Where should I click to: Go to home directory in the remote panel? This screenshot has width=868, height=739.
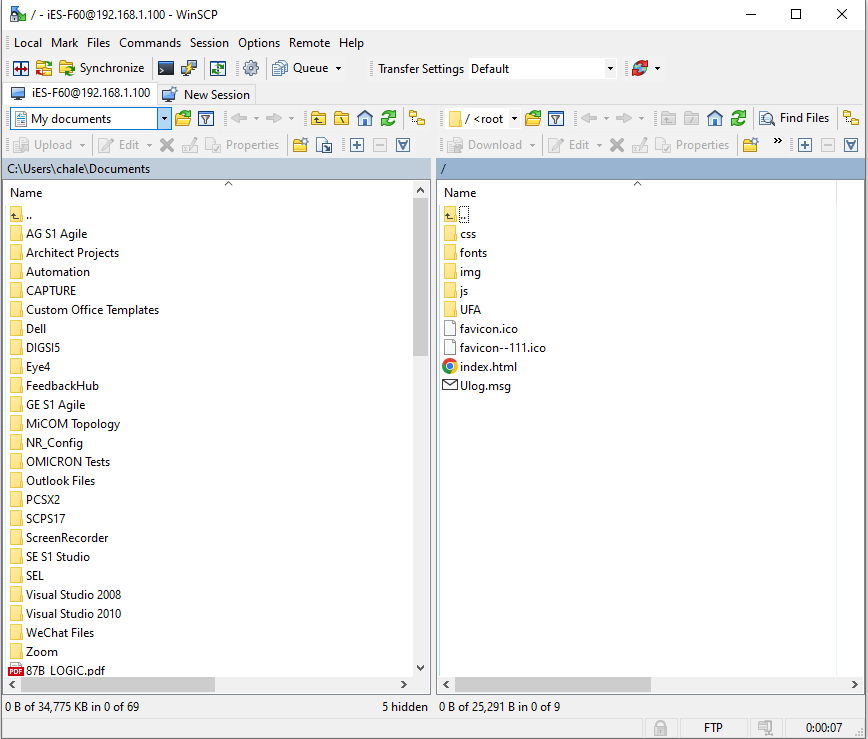click(713, 118)
